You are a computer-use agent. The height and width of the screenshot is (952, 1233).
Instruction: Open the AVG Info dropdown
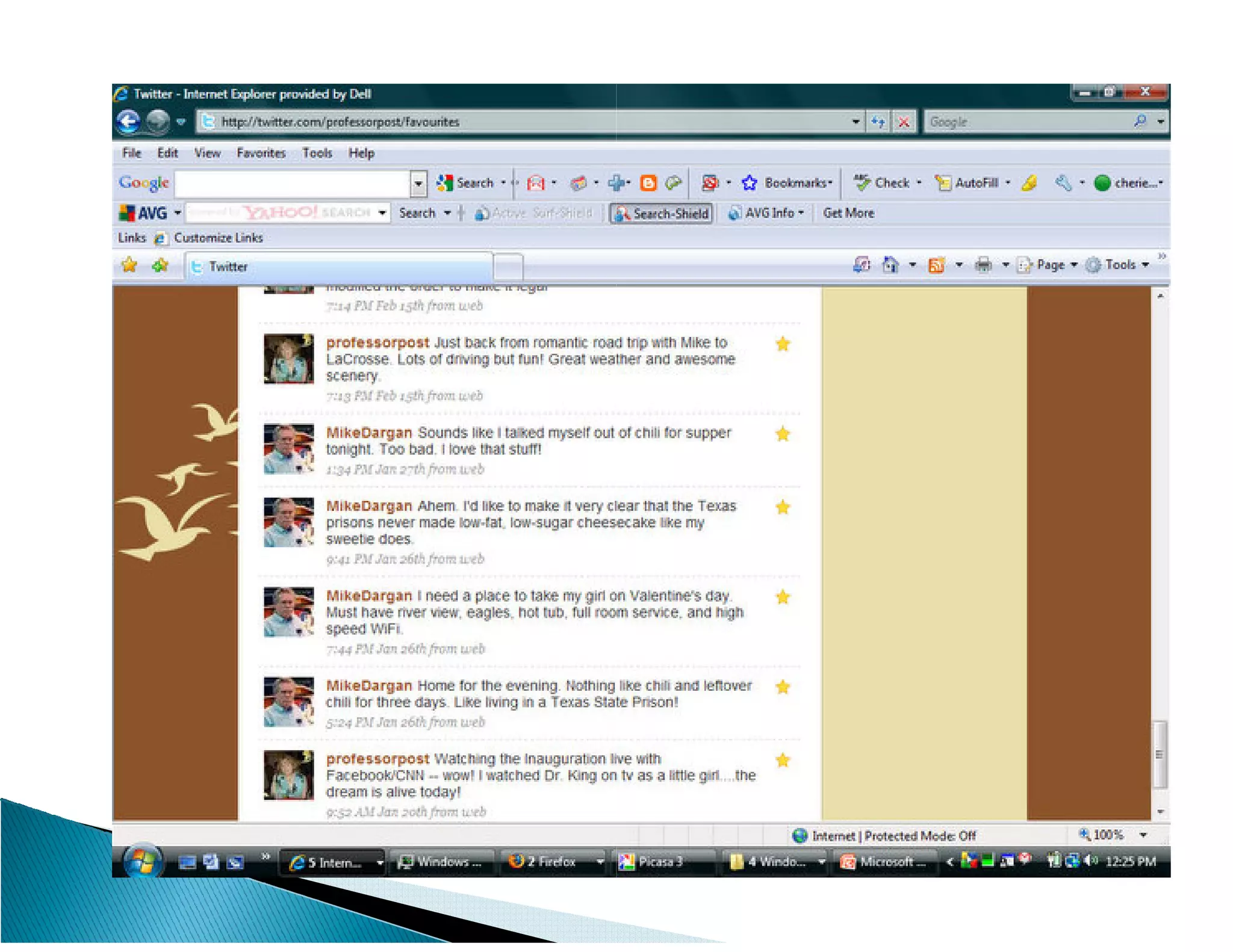click(x=765, y=213)
